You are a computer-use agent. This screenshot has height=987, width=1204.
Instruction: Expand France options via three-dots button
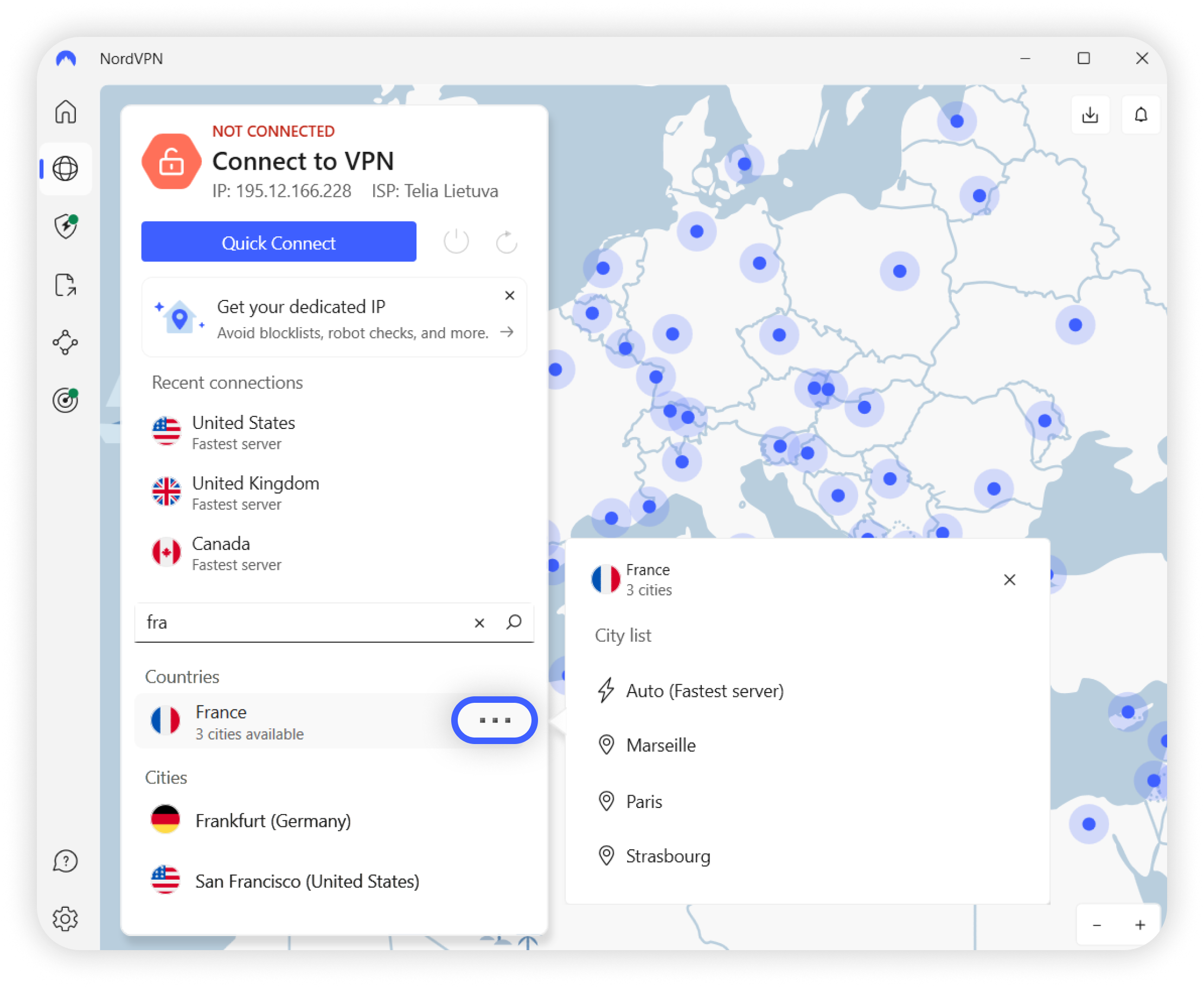coord(494,720)
